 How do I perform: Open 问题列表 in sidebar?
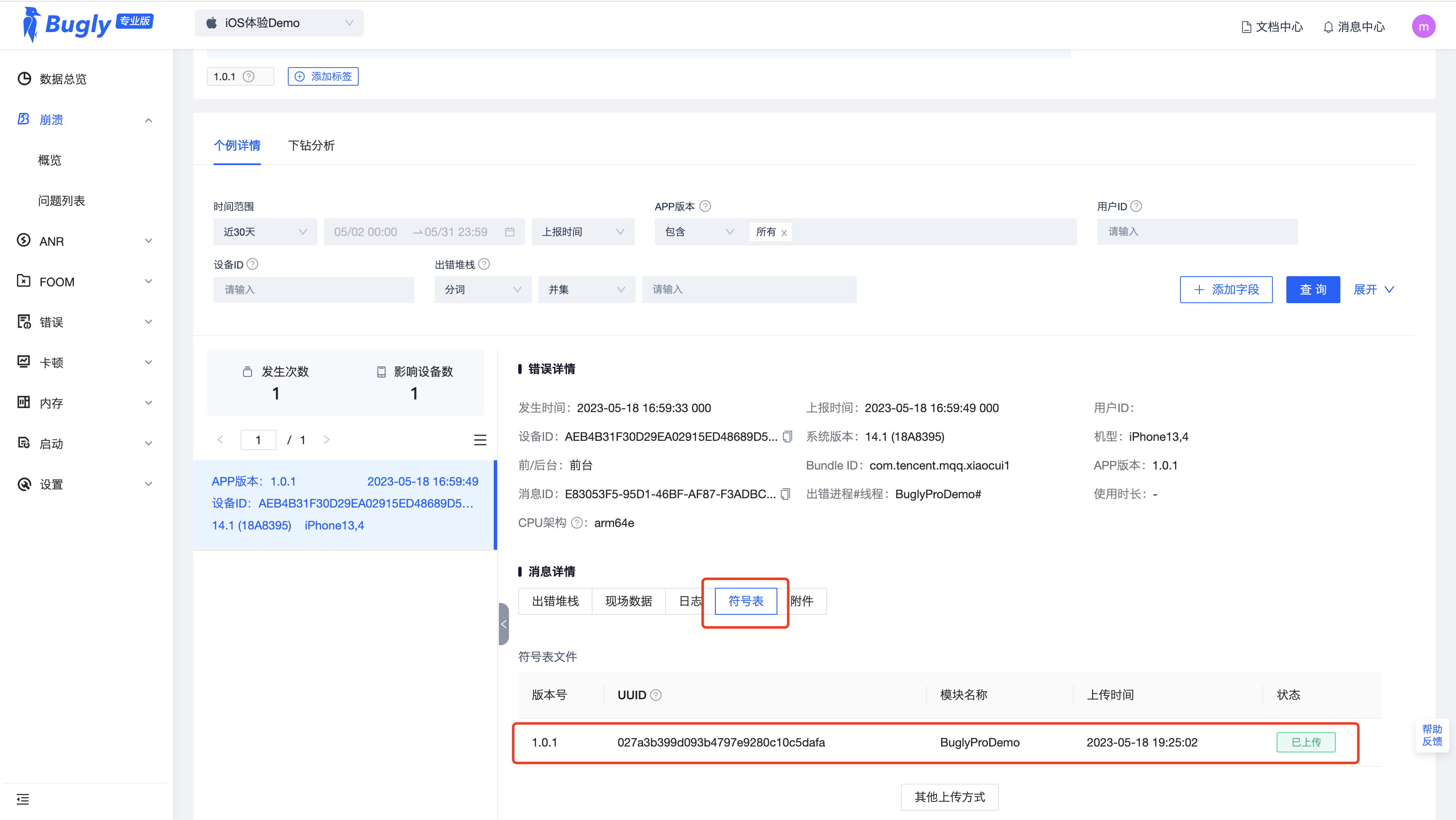click(x=62, y=201)
